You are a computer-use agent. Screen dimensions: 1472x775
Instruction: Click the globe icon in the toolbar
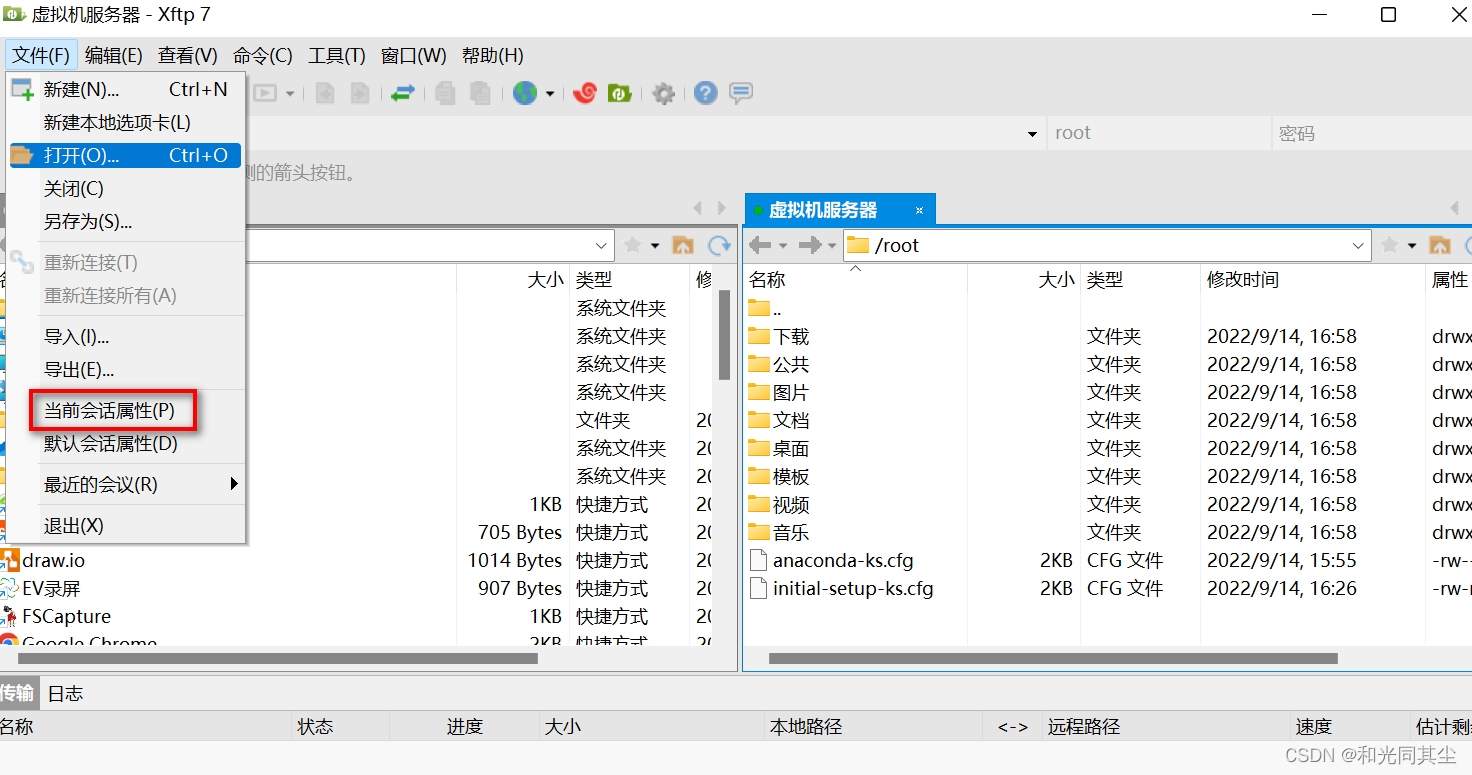tap(525, 93)
